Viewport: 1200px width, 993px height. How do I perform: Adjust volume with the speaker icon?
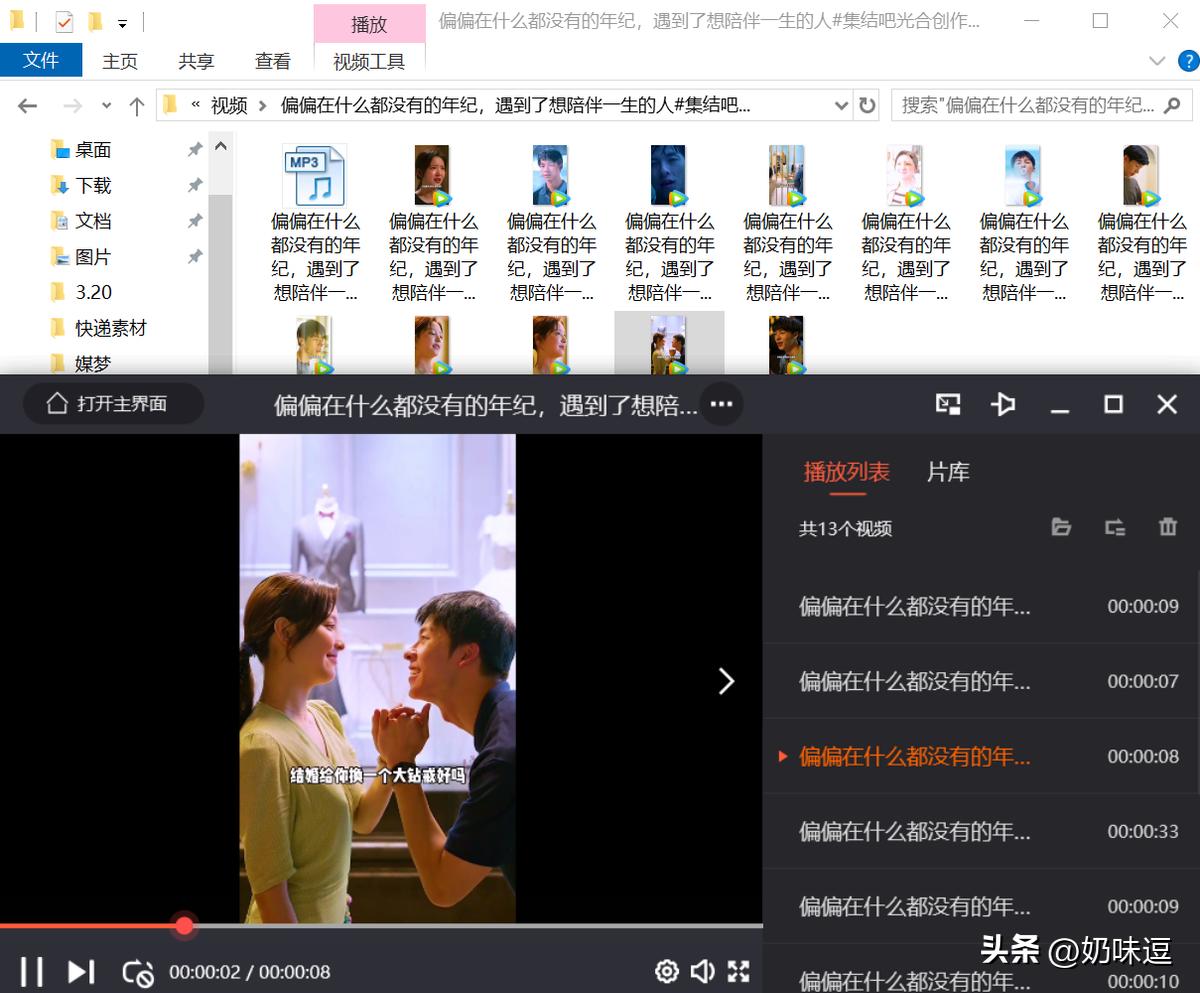(702, 971)
